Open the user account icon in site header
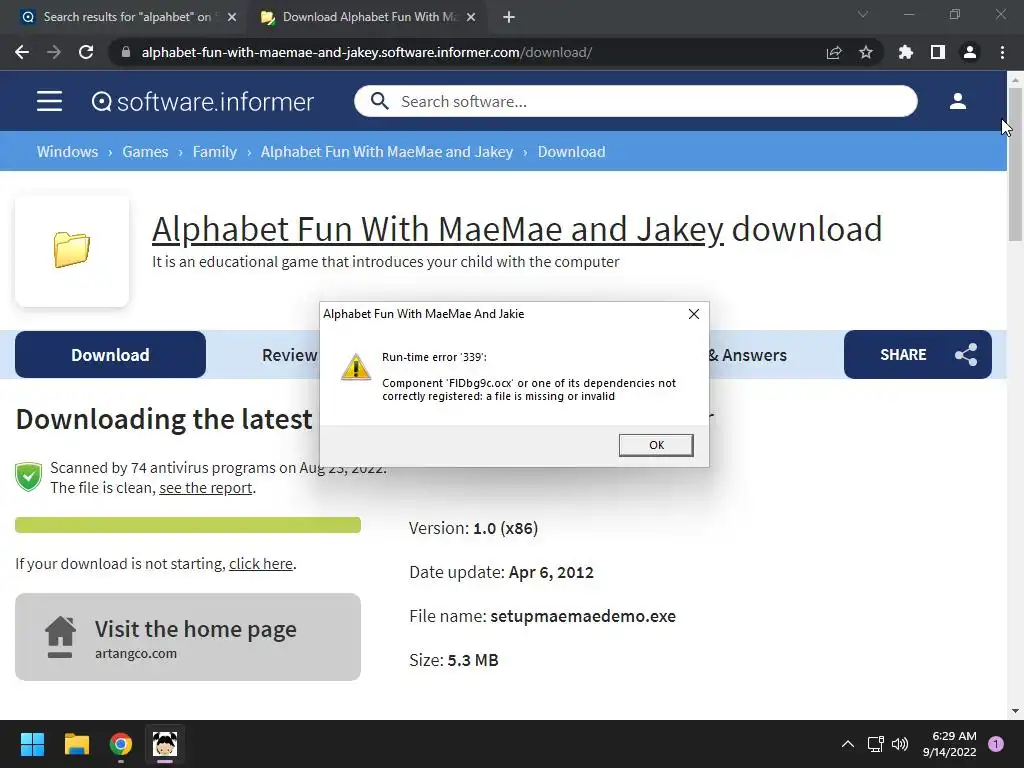 [957, 101]
